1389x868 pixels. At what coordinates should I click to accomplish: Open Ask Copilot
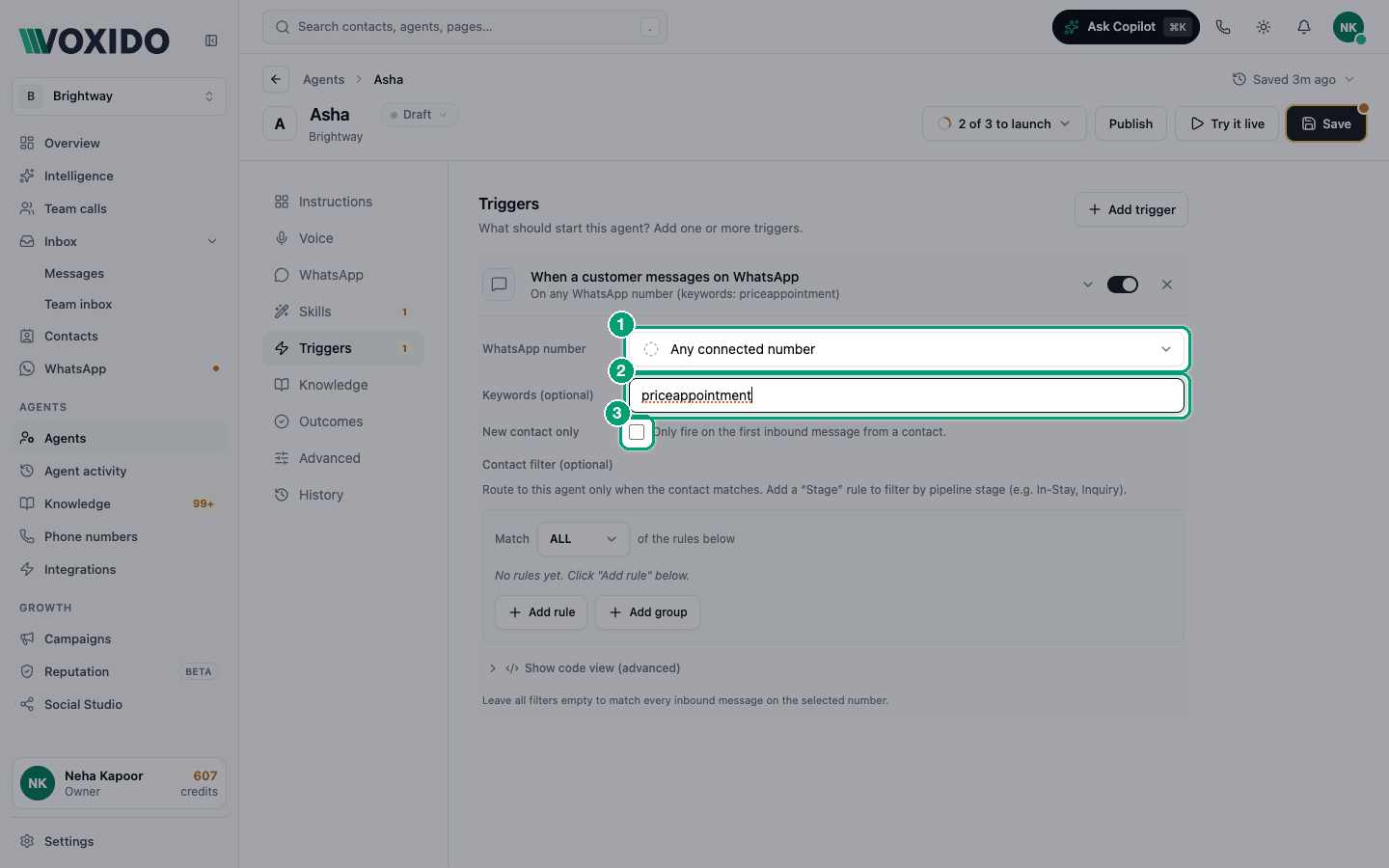click(x=1126, y=27)
